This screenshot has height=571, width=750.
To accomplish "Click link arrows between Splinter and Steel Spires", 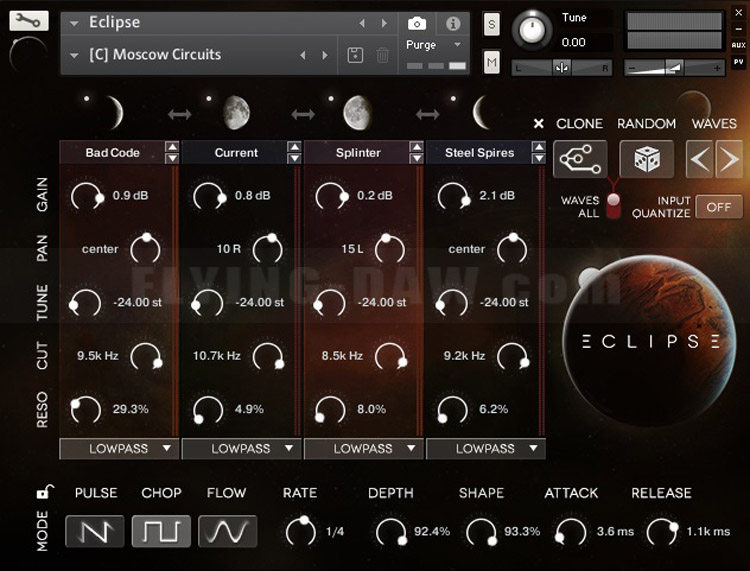I will pyautogui.click(x=427, y=114).
